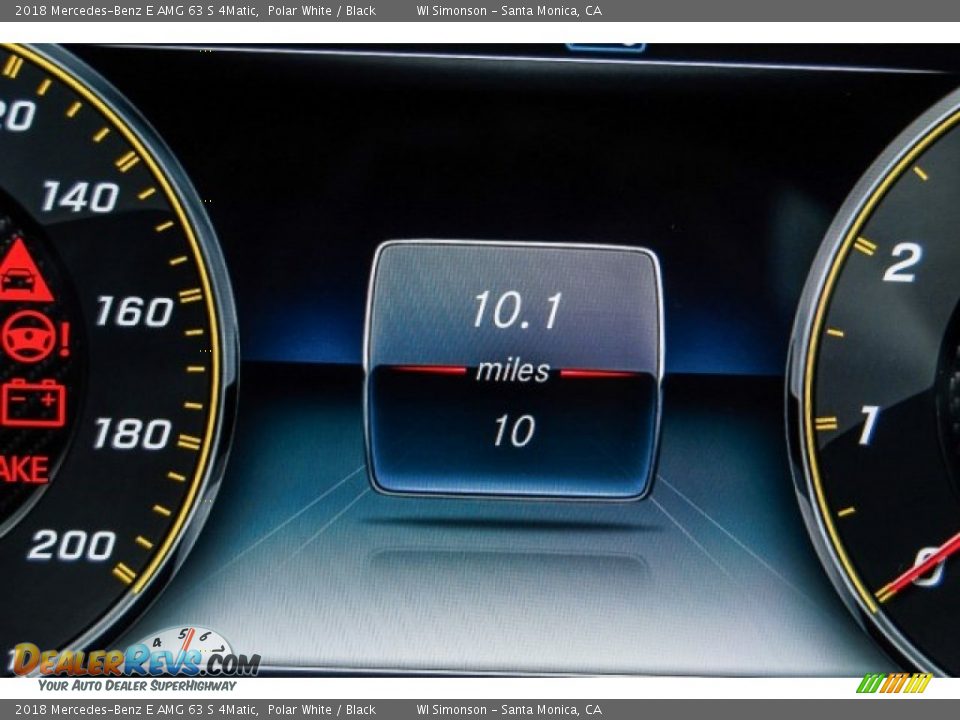Click the red BRAKE warning text
Viewport: 960px width, 720px height.
click(x=23, y=469)
